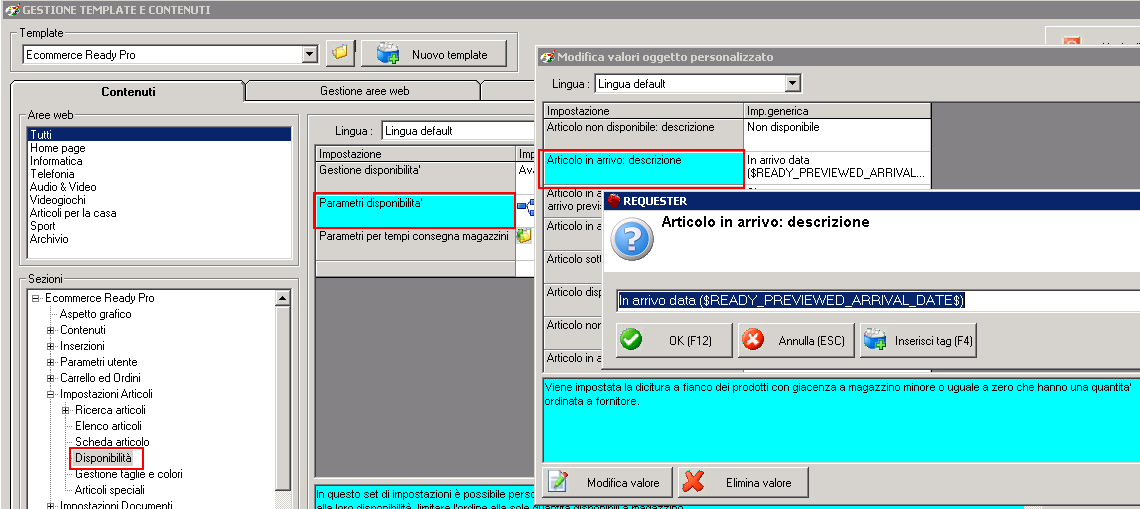
Task: Collapse the Ecommerce Ready Pro tree root
Action: coord(35,298)
